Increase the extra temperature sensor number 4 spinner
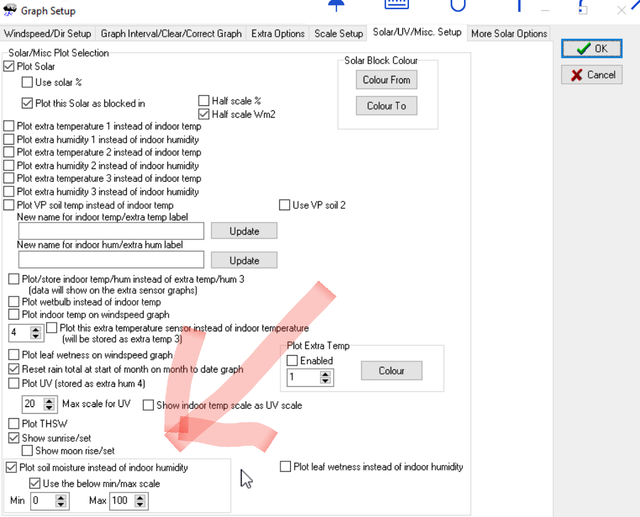Image resolution: width=640 pixels, height=517 pixels. (x=36, y=329)
